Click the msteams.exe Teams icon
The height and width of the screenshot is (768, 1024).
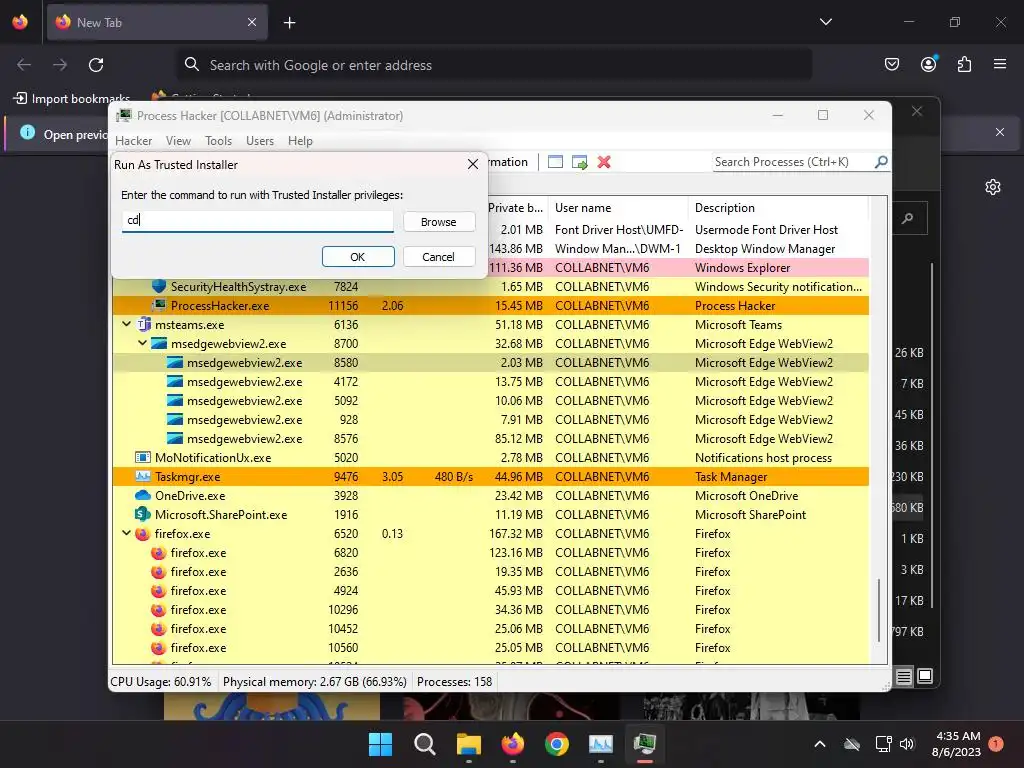(x=144, y=325)
